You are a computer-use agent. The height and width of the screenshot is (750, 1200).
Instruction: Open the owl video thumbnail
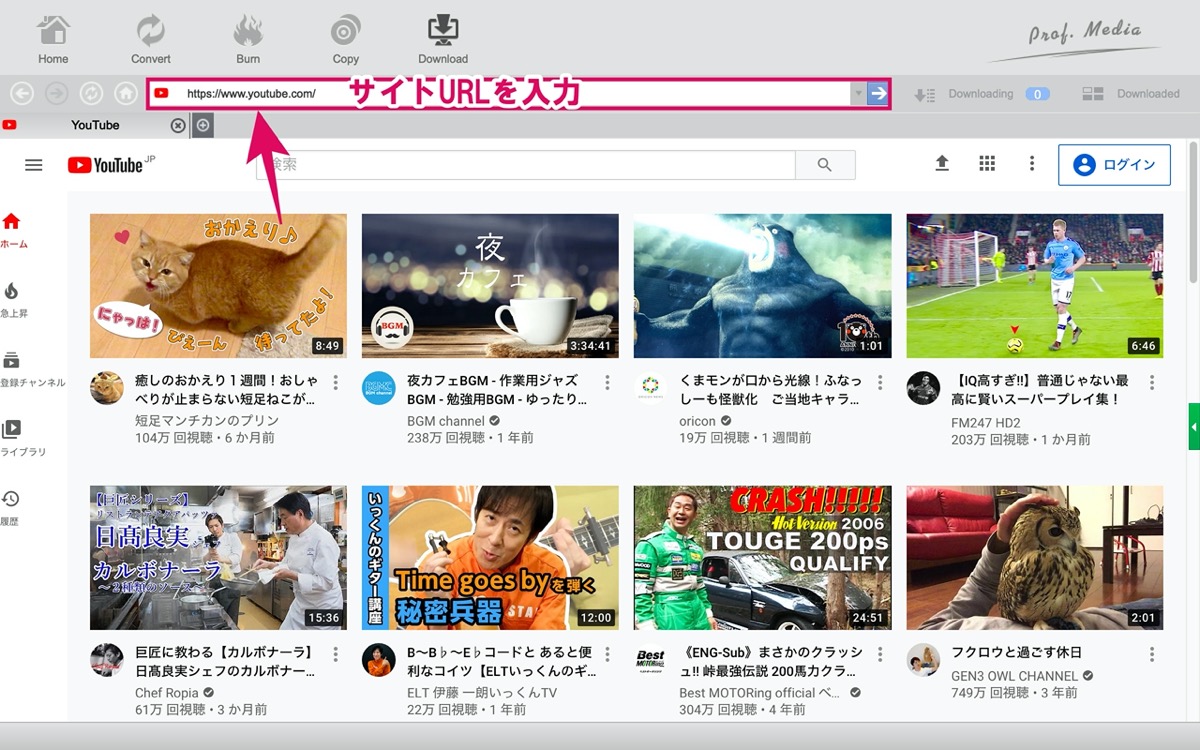point(1035,558)
